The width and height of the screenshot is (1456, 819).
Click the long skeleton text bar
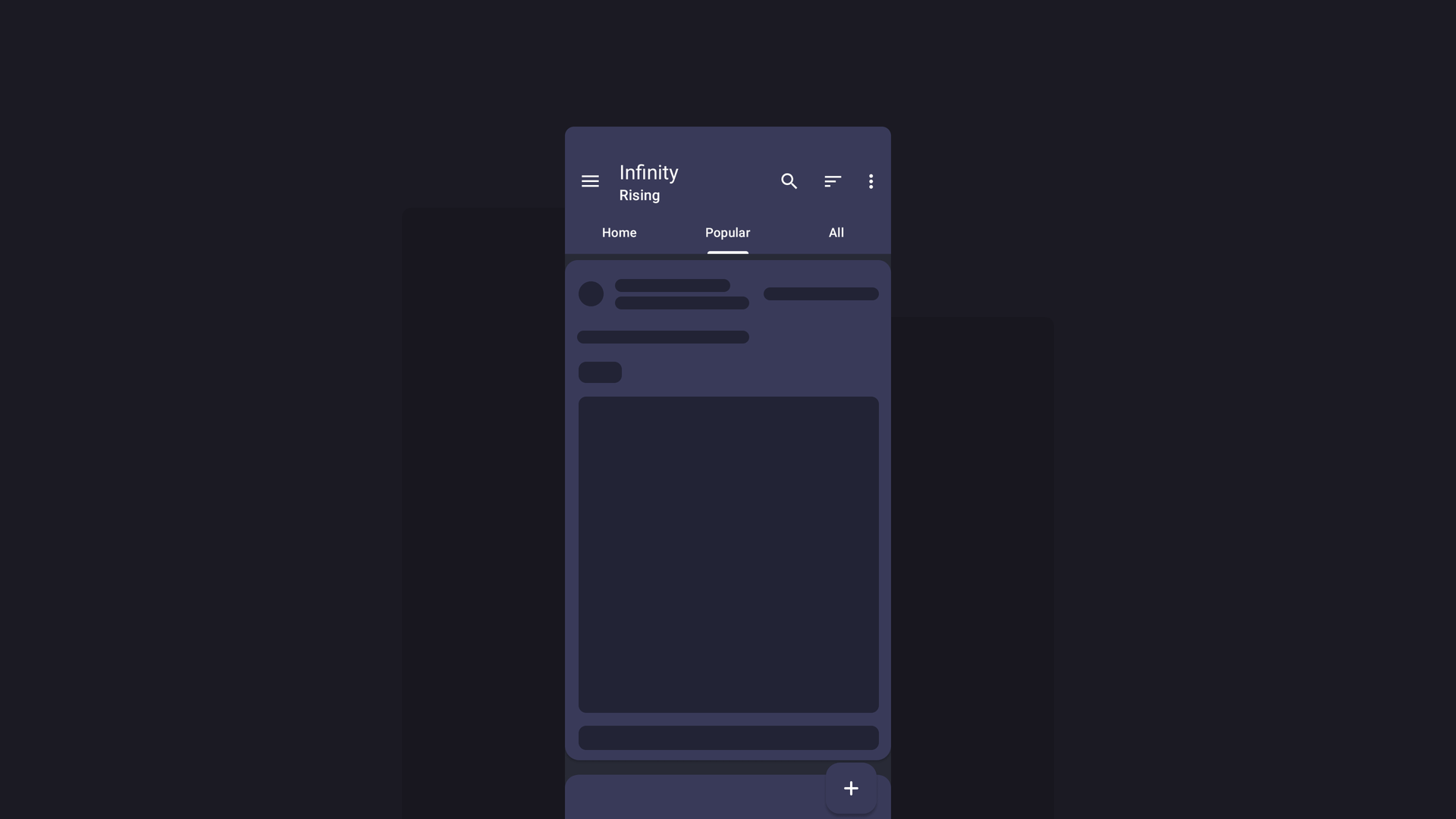pyautogui.click(x=663, y=338)
